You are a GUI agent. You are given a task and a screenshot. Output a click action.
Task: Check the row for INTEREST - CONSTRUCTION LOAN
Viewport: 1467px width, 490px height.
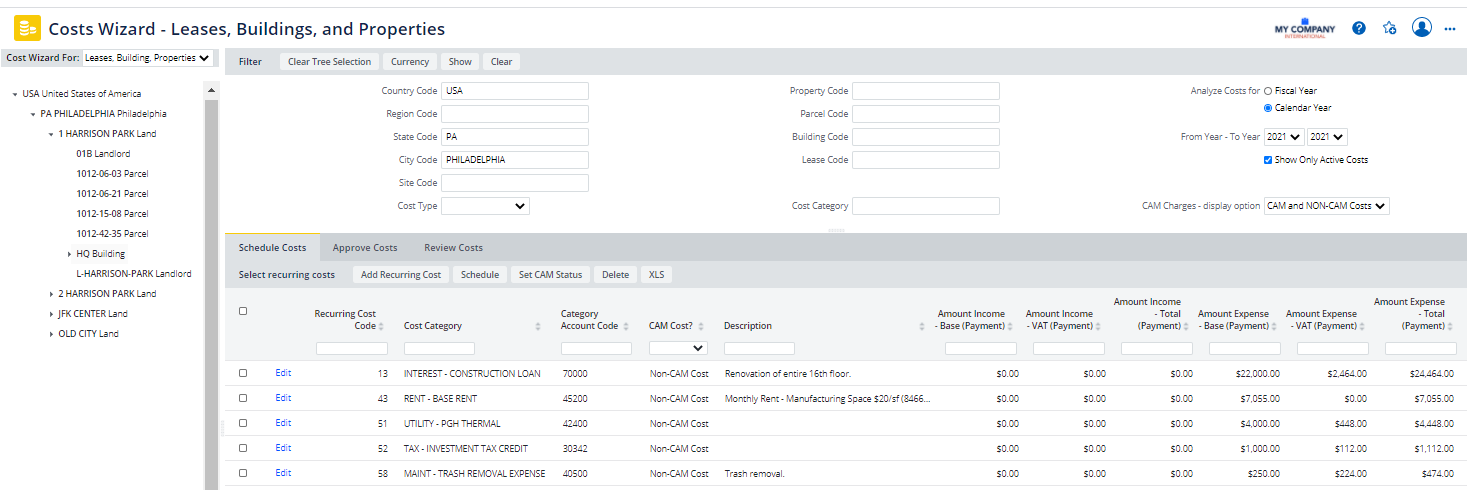click(243, 373)
